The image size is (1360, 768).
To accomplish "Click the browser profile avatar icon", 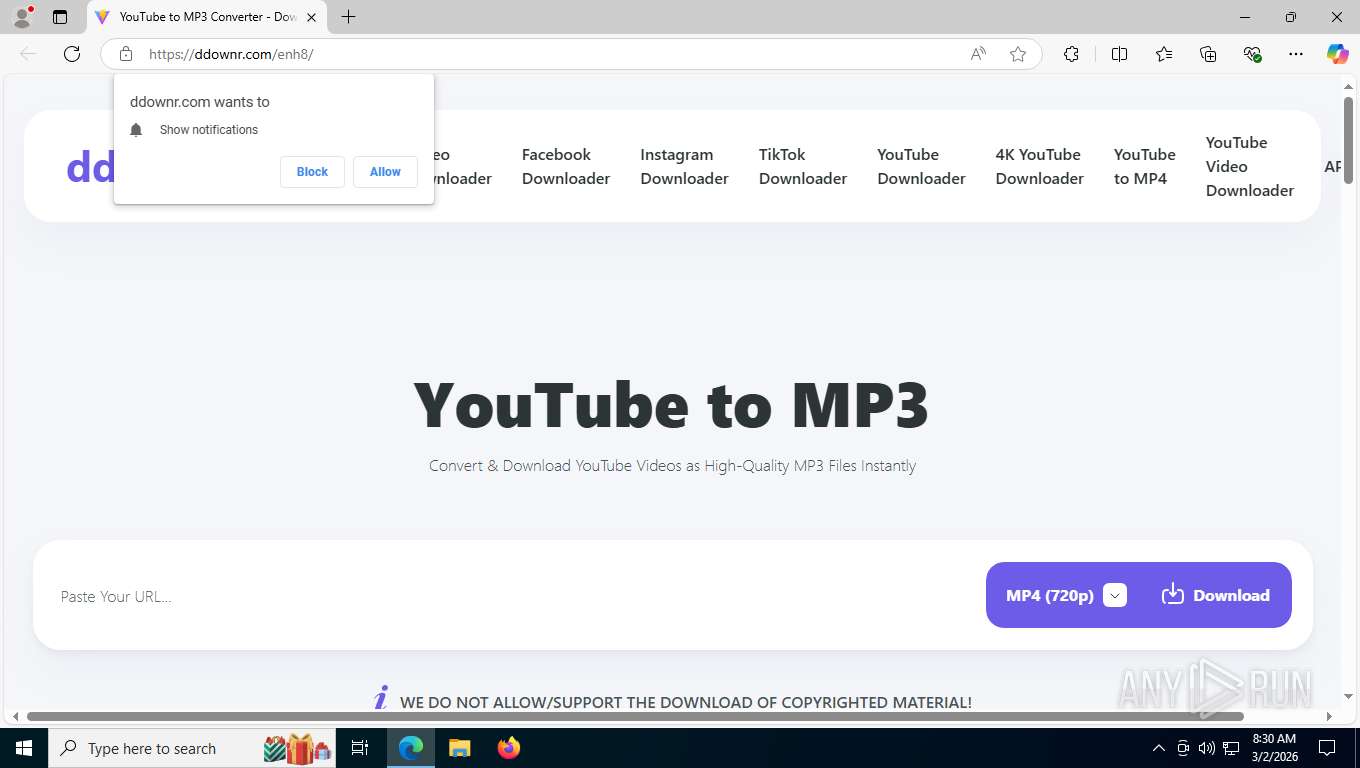I will 22,16.
